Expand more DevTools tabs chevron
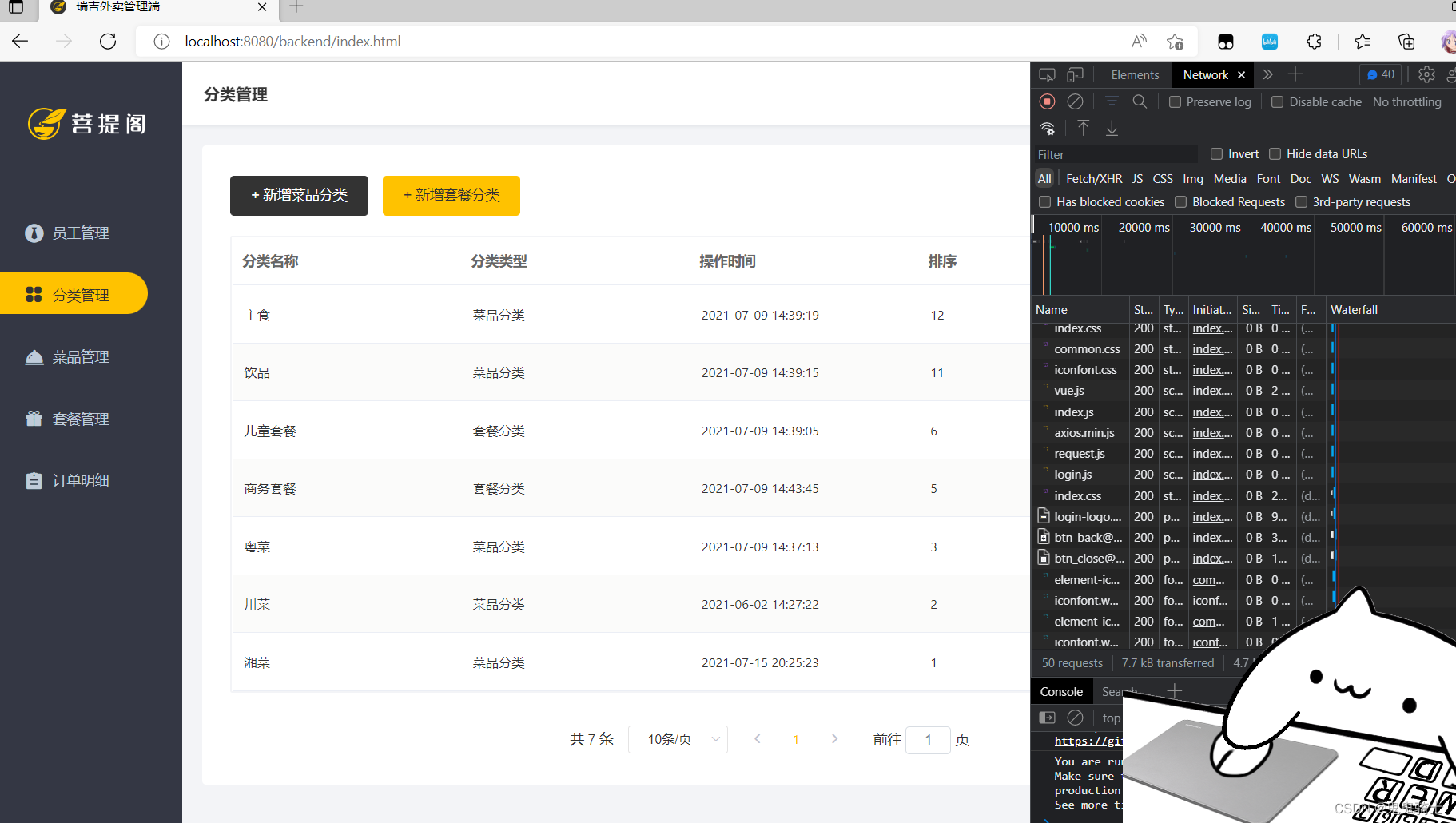 click(x=1267, y=74)
